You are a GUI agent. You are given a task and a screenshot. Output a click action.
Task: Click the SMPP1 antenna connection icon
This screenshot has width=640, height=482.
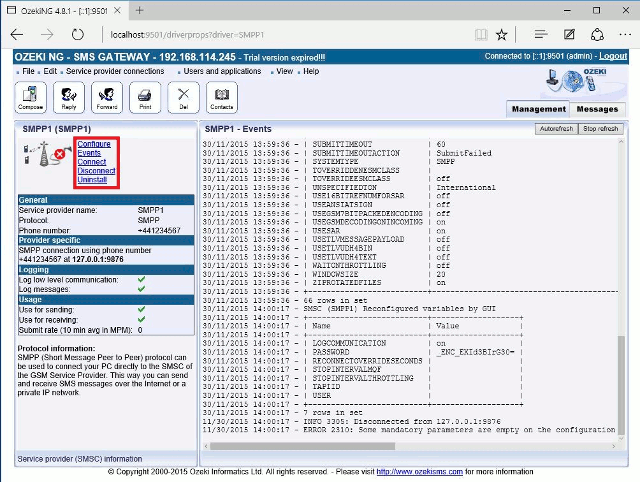tap(46, 154)
